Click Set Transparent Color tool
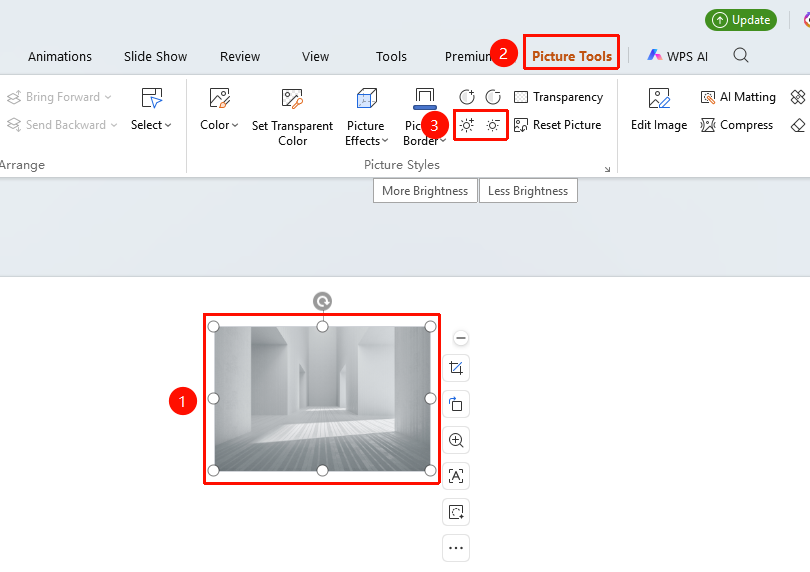The height and width of the screenshot is (572, 810). 292,117
